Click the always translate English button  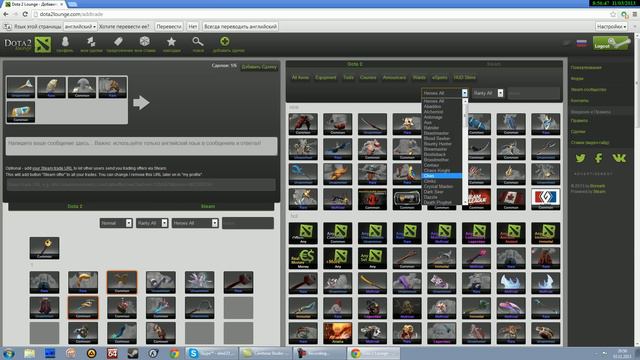click(x=240, y=27)
